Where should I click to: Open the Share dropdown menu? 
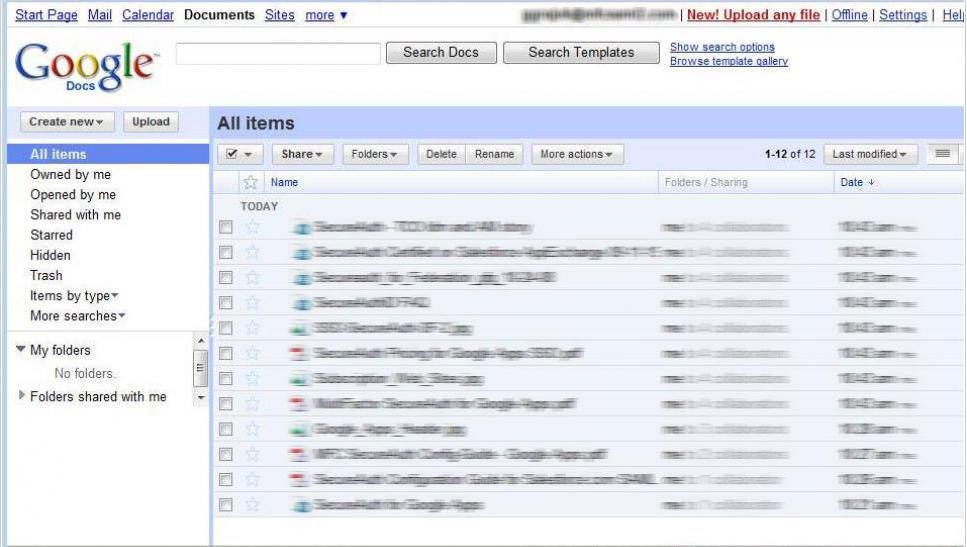pos(302,154)
